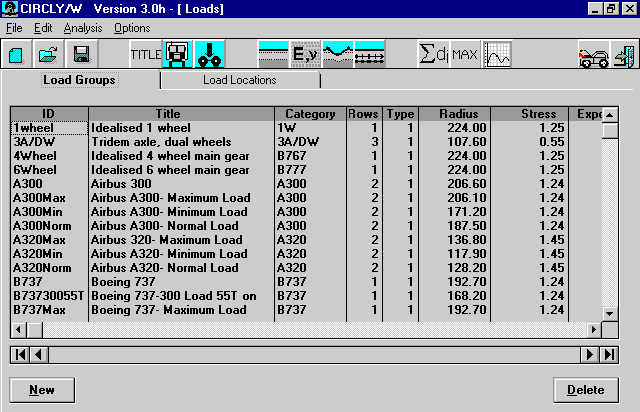The width and height of the screenshot is (640, 412).
Task: Select the B73730055T ID cell
Action: click(49, 296)
